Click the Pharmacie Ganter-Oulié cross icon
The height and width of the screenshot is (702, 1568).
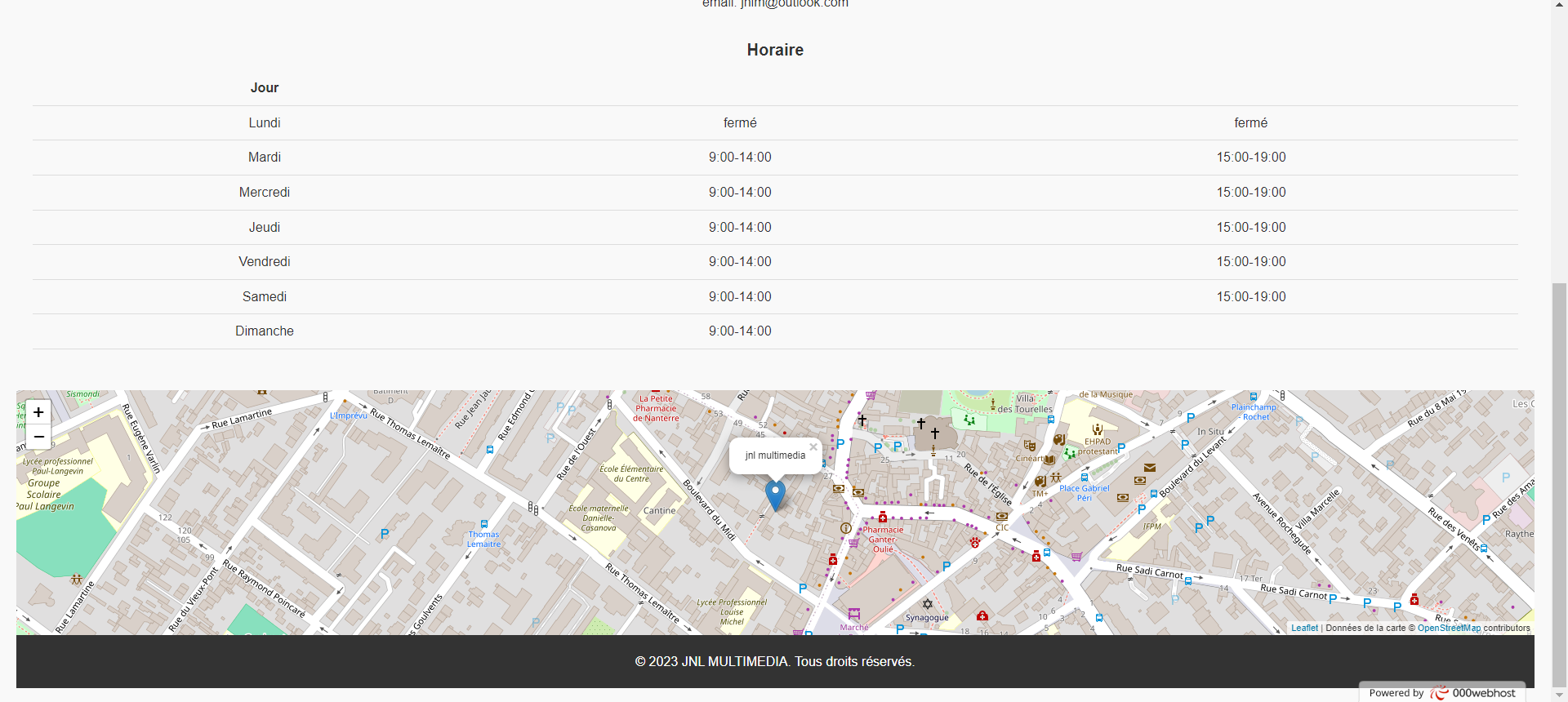click(x=883, y=517)
